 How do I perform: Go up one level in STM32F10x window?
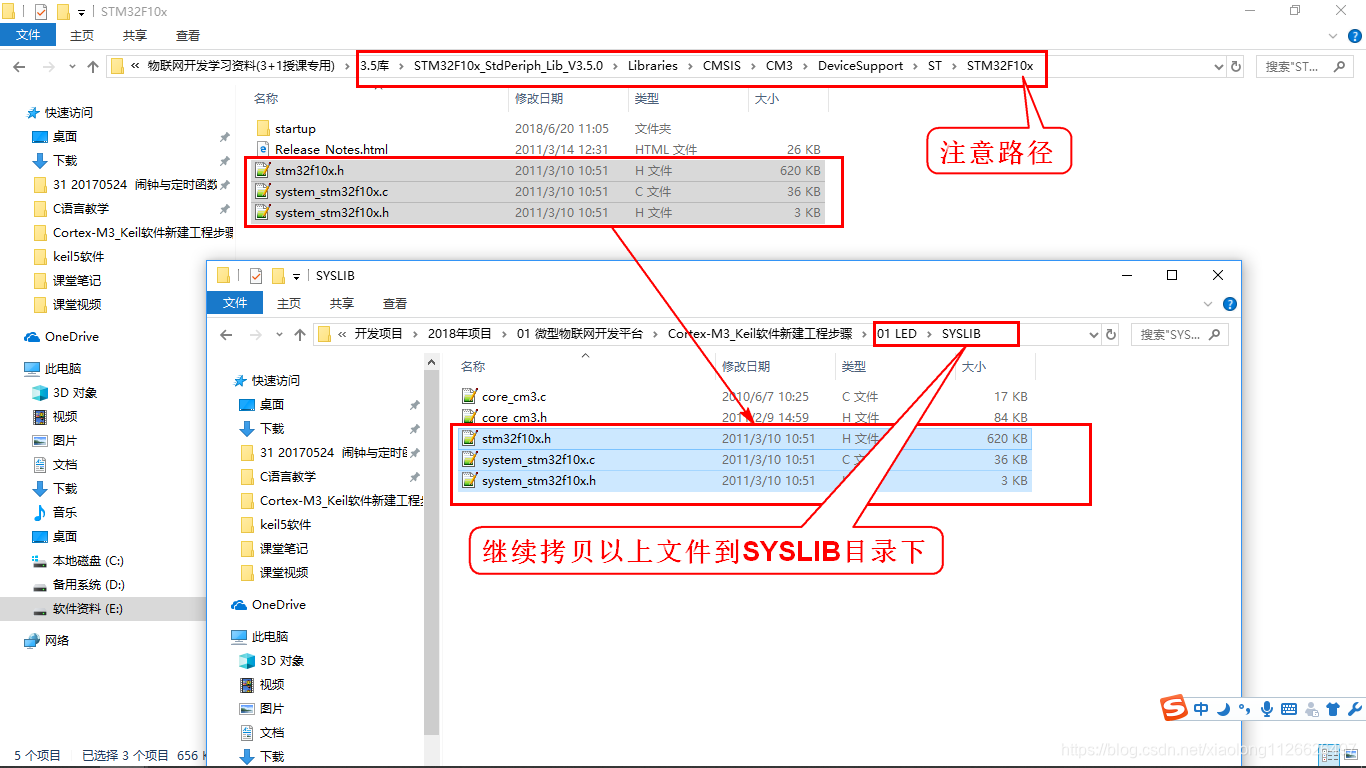[93, 66]
